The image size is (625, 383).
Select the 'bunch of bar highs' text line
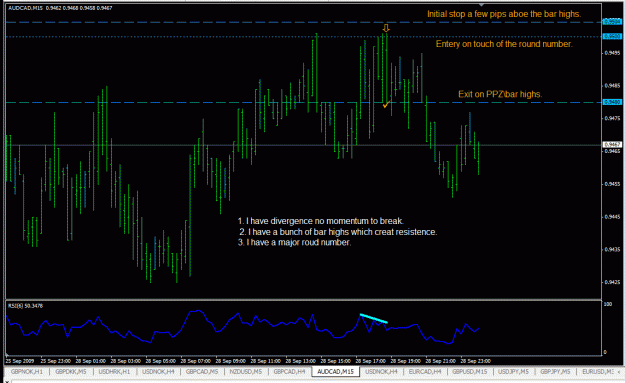(338, 232)
